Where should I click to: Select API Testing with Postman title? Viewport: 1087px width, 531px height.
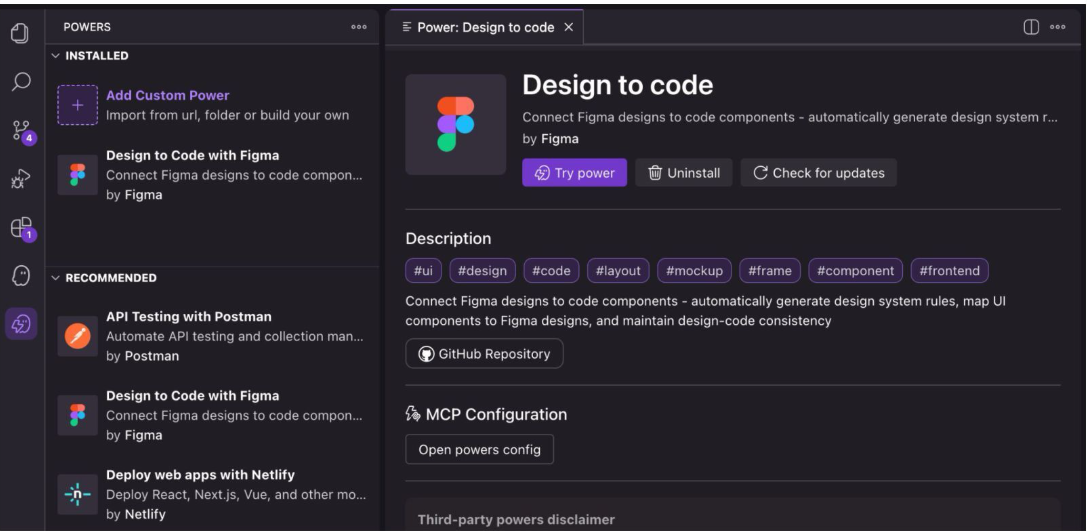click(189, 317)
